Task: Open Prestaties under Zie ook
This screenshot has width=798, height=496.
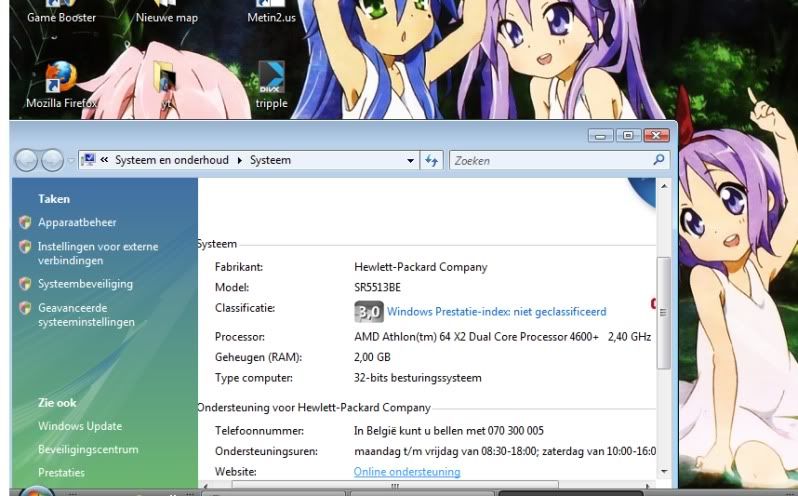Action: (61, 472)
